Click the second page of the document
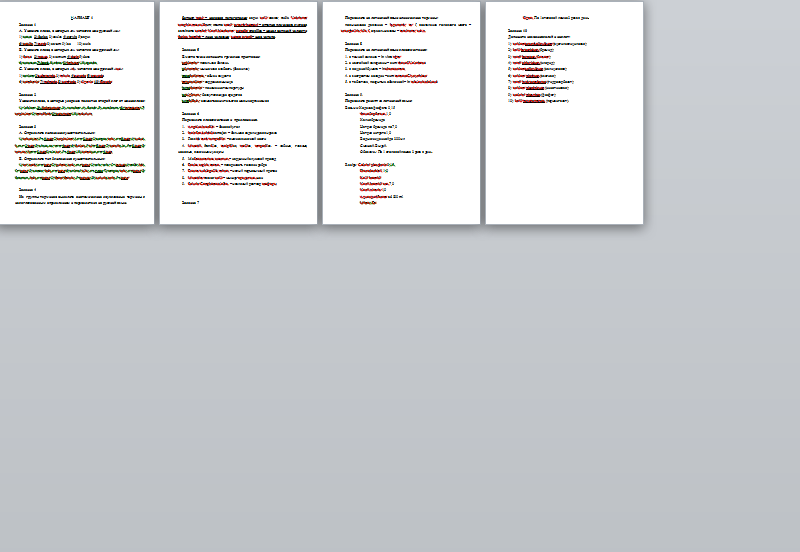This screenshot has height=552, width=800. coord(238,112)
